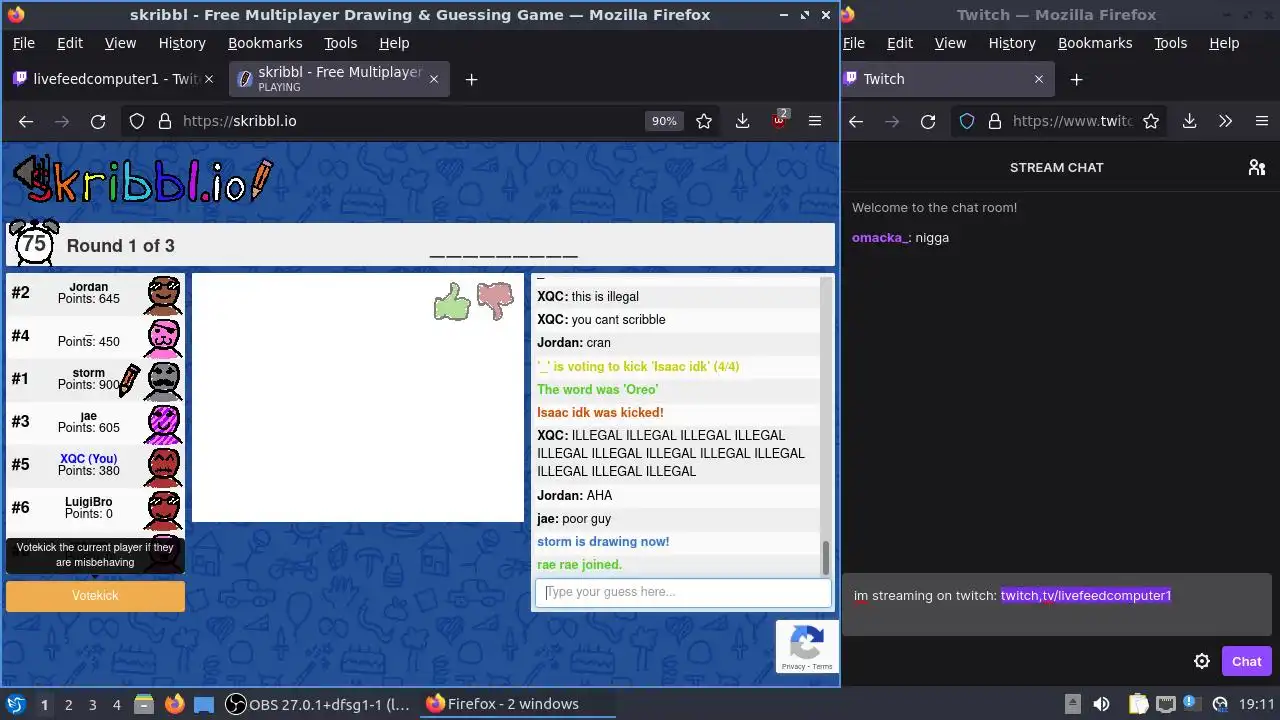Viewport: 1280px width, 720px height.
Task: Open the clipboard tray icon
Action: (x=1137, y=704)
